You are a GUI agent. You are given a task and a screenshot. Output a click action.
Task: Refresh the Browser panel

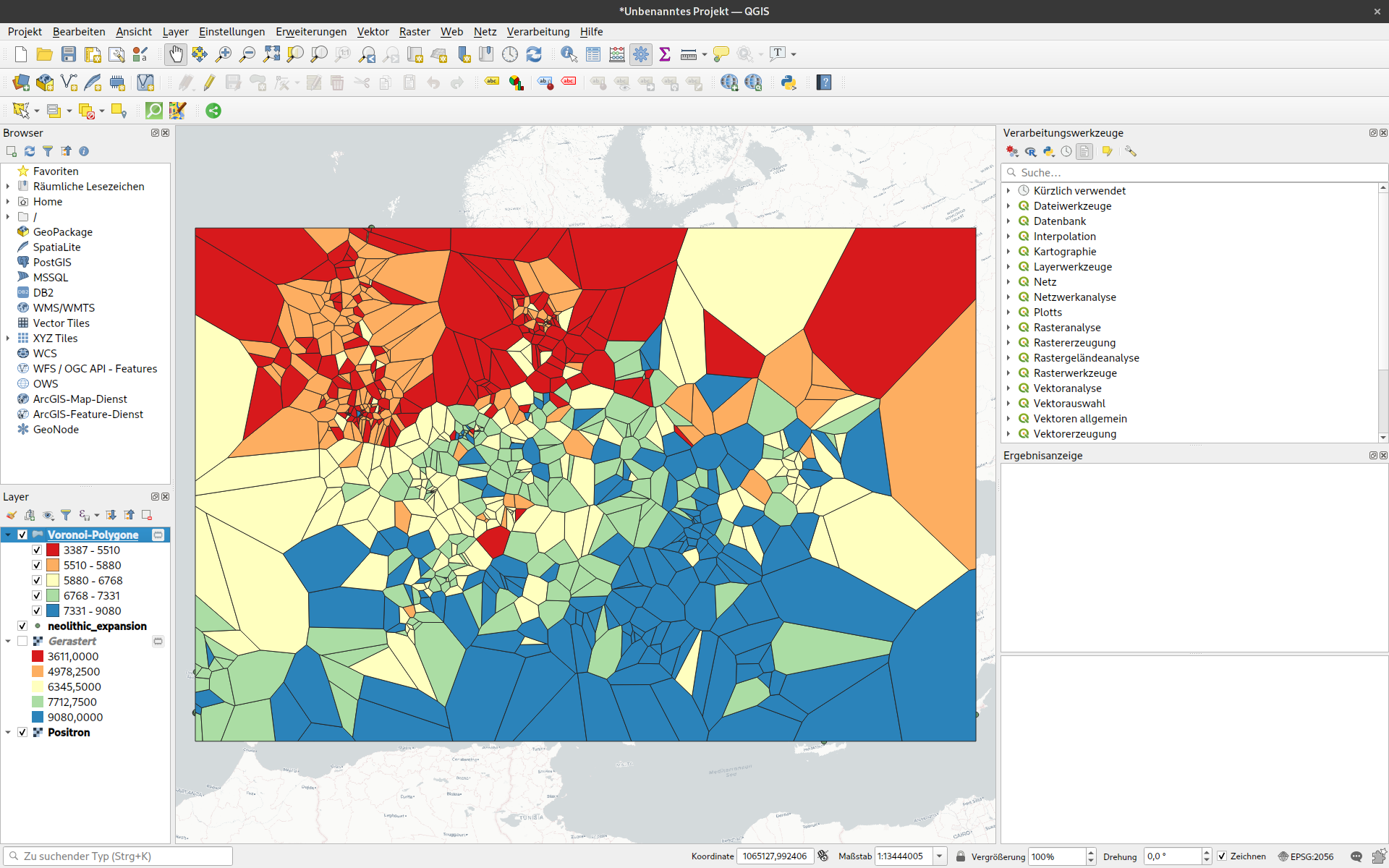[30, 151]
